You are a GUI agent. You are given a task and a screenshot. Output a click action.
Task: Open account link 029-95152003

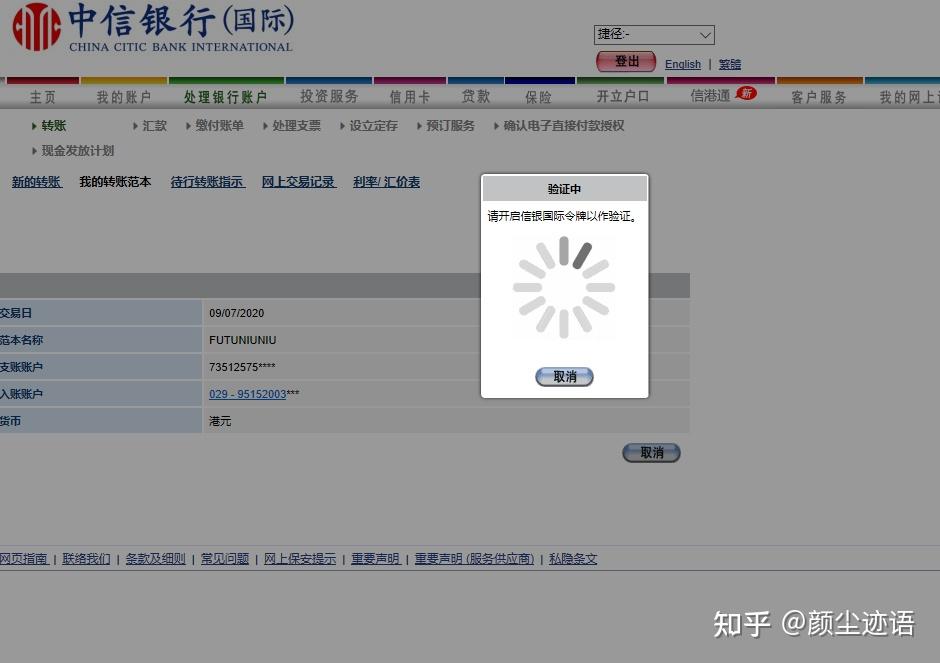point(247,394)
